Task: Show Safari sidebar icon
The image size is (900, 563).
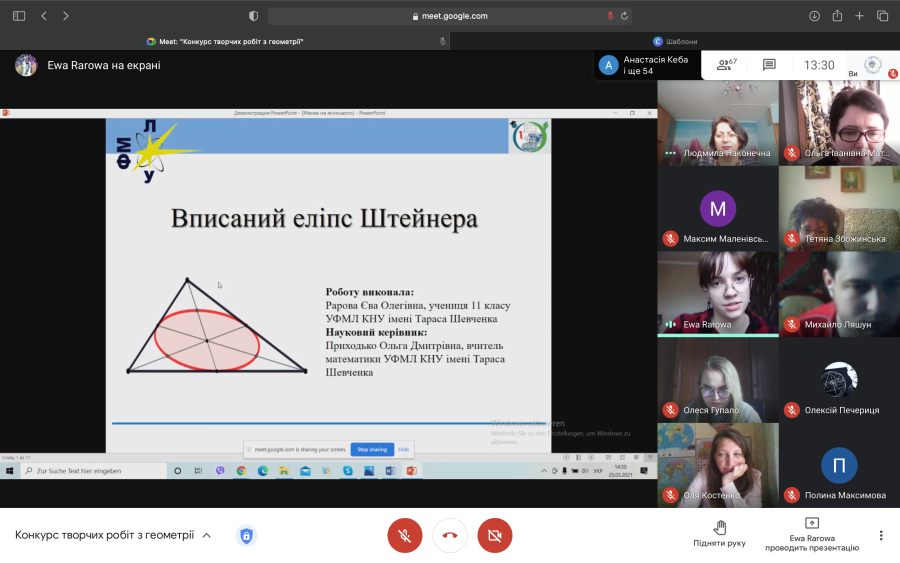Action: (19, 16)
